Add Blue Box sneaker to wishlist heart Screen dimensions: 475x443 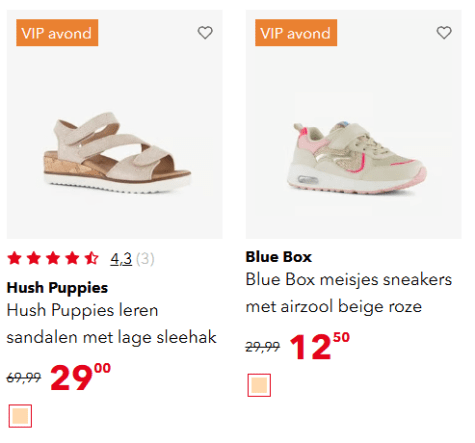point(444,33)
